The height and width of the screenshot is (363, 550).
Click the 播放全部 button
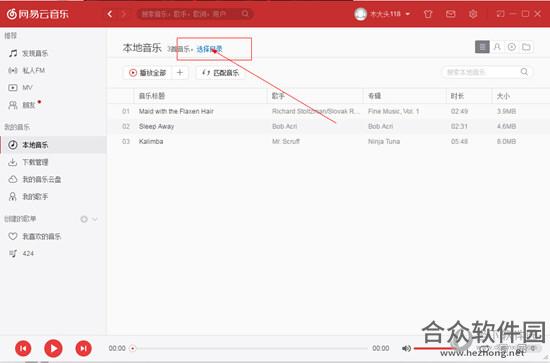[147, 73]
